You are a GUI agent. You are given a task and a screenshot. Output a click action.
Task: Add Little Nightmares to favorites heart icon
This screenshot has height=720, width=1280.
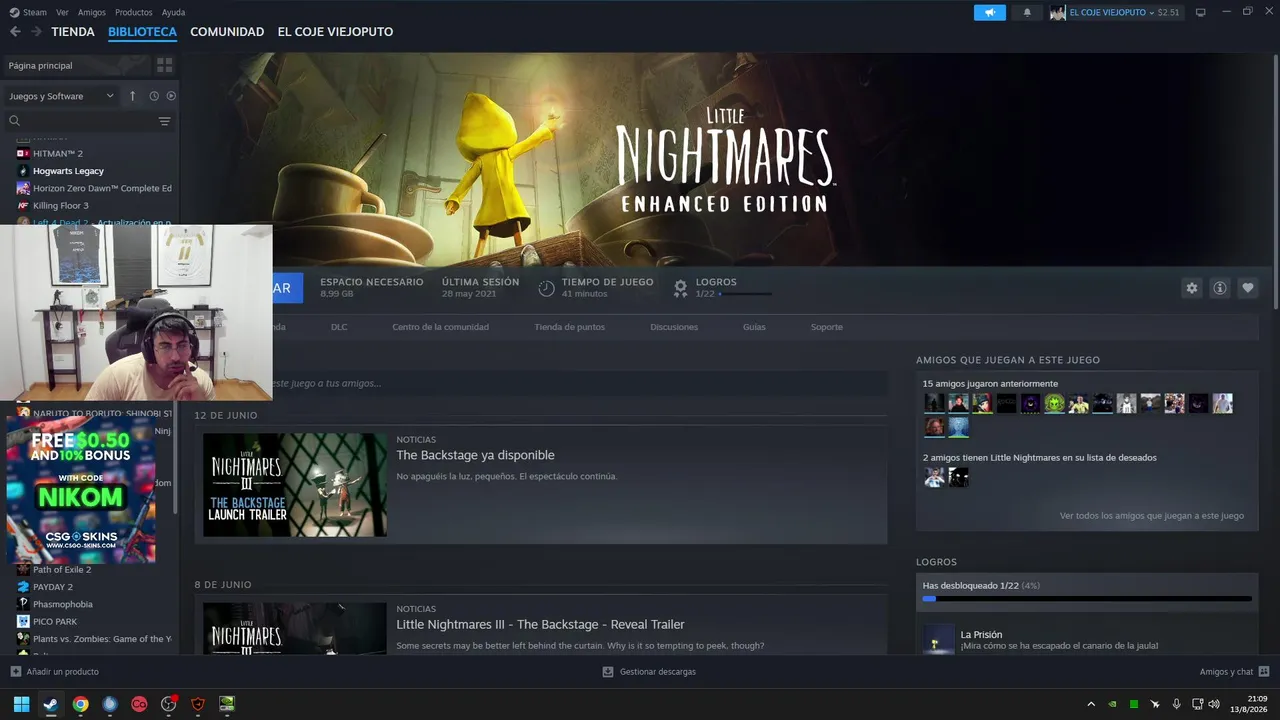point(1248,288)
